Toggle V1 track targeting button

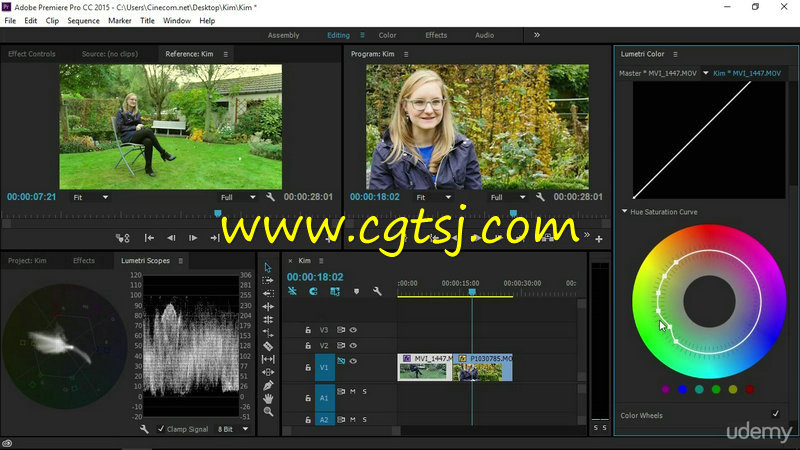pos(324,367)
